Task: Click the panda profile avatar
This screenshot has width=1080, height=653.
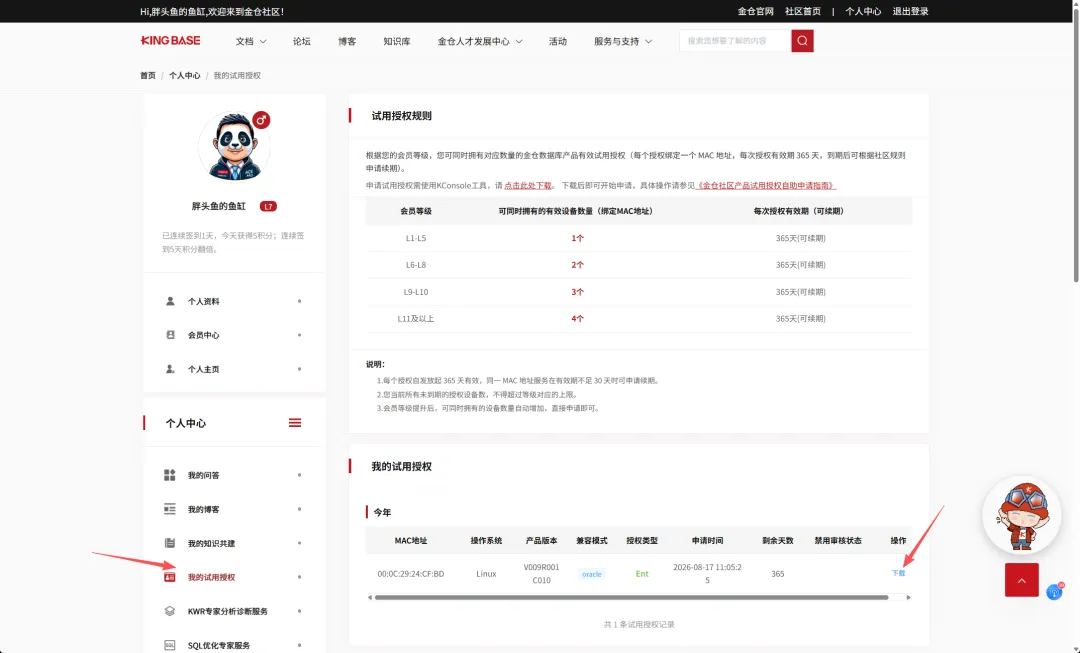Action: click(234, 147)
